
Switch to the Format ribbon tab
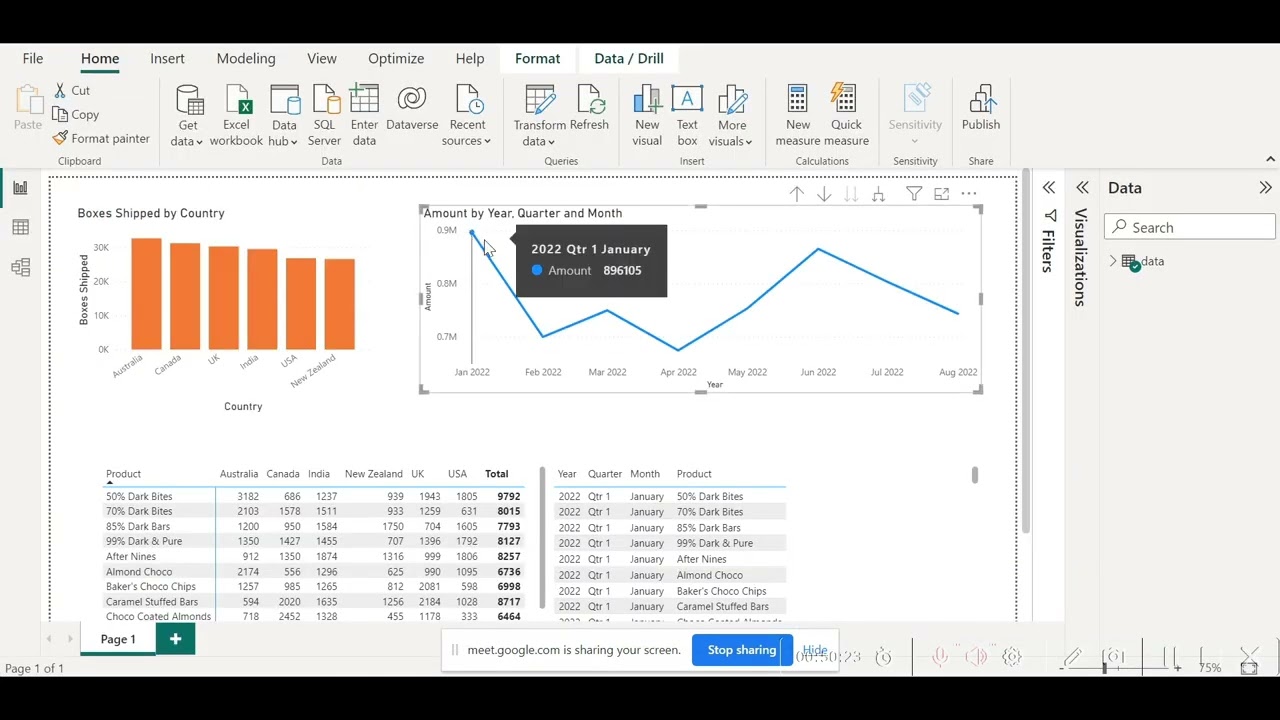pos(537,58)
